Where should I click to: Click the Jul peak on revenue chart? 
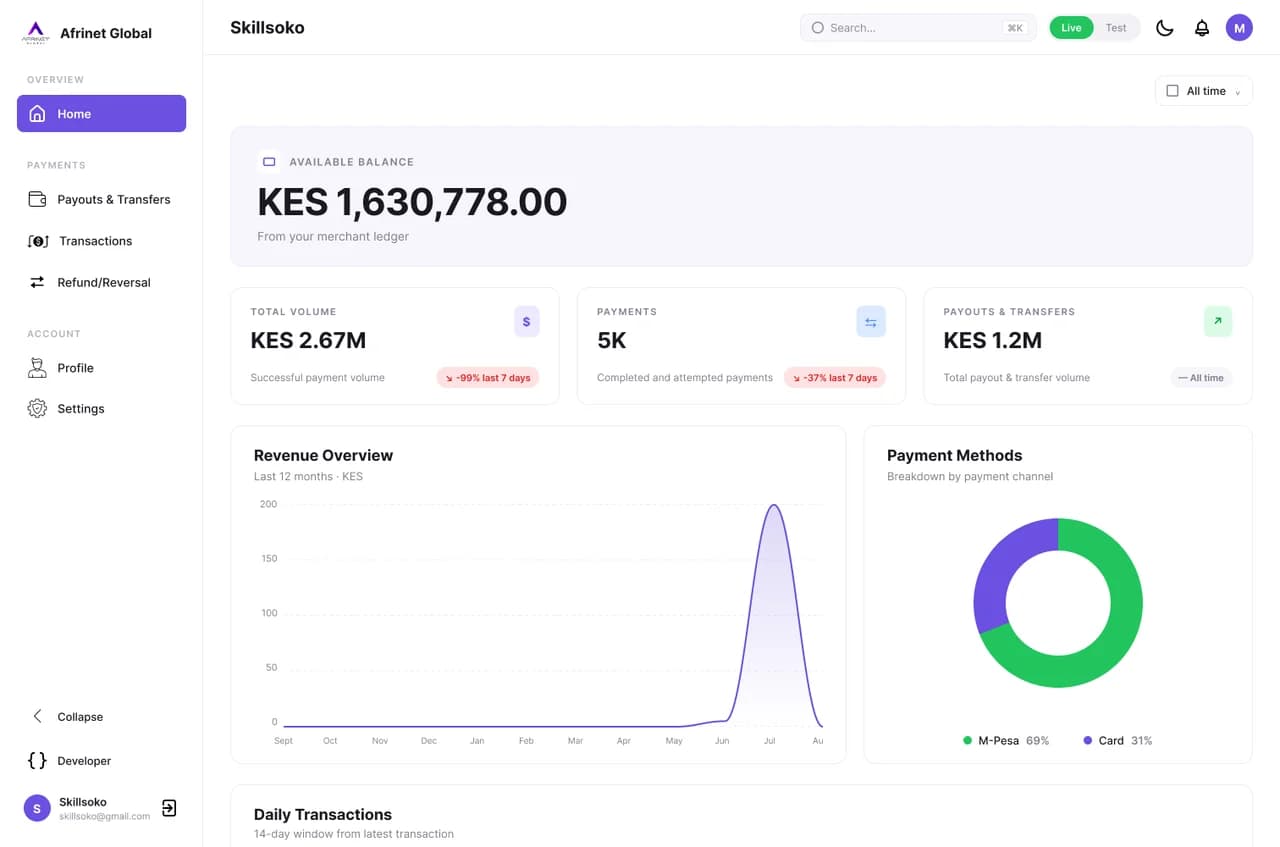(772, 506)
